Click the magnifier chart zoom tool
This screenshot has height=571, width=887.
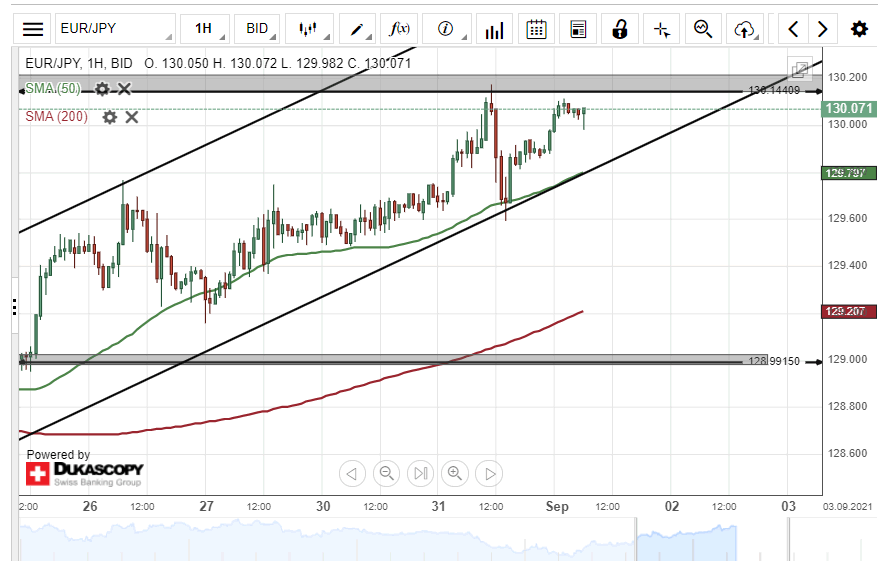pos(703,29)
